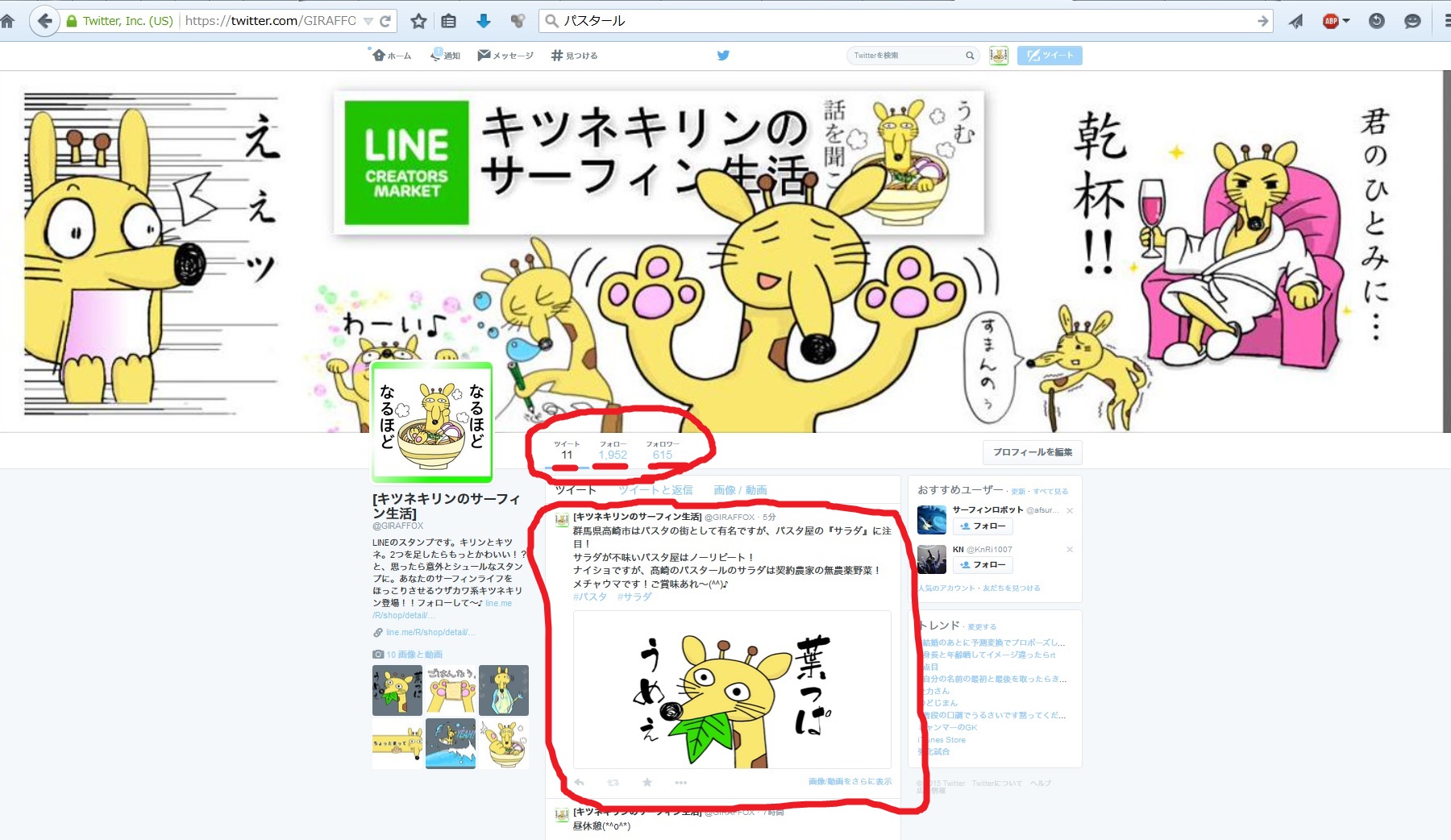Open the tweet's more options dots icon

click(681, 782)
